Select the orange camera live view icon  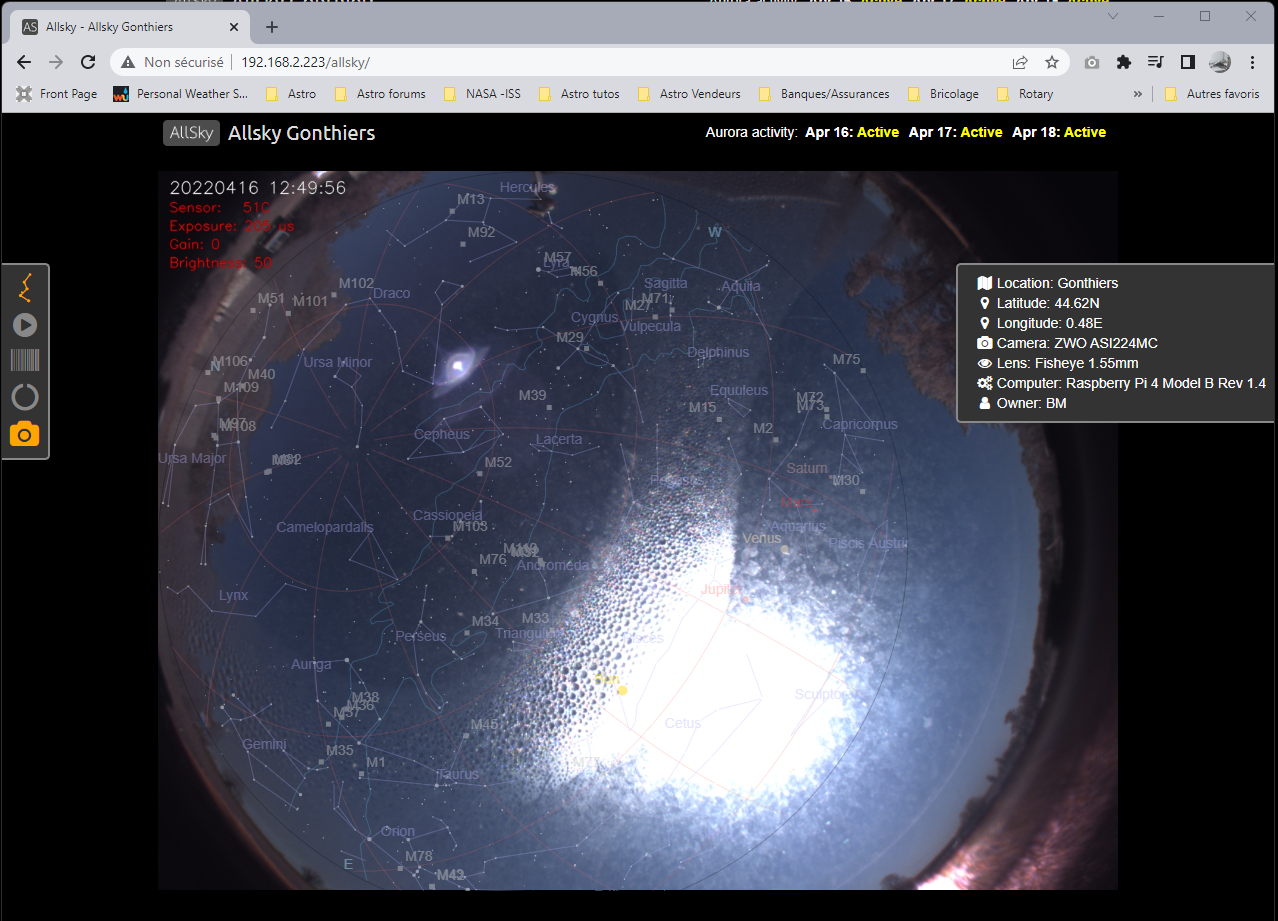[25, 434]
